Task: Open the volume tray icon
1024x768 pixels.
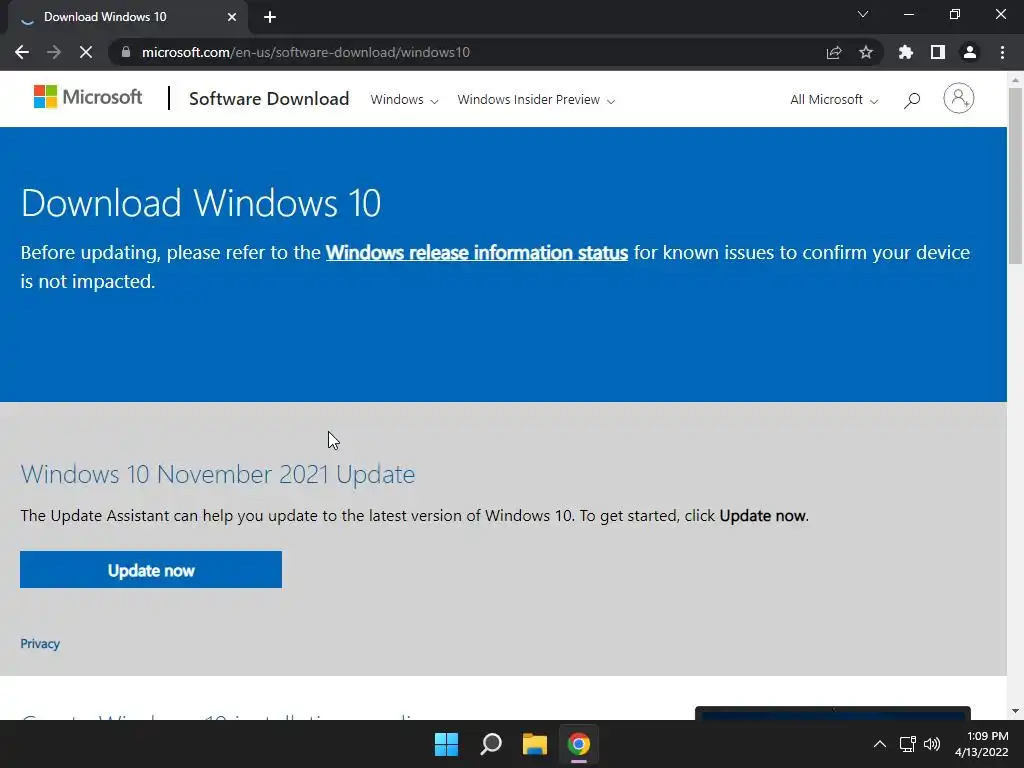Action: tap(932, 744)
